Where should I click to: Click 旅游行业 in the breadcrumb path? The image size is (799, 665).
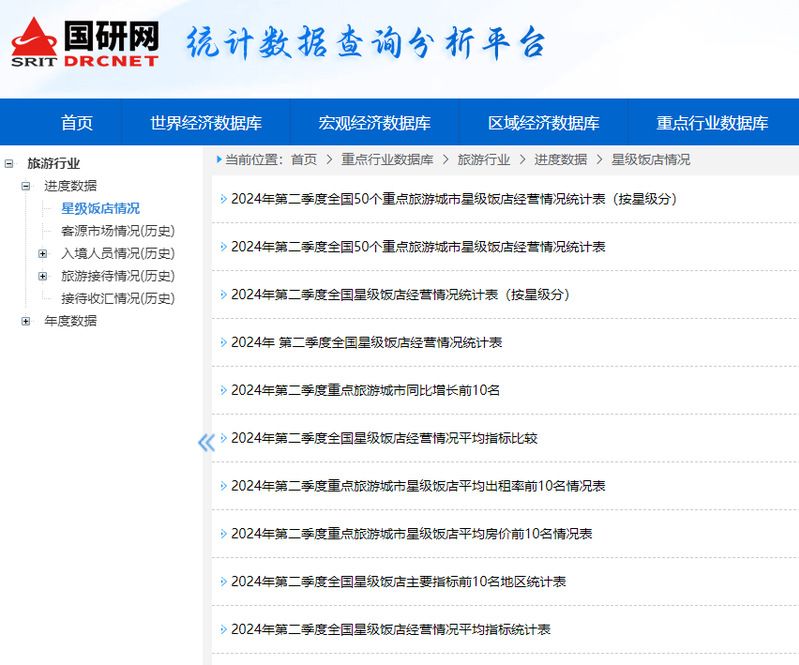483,160
